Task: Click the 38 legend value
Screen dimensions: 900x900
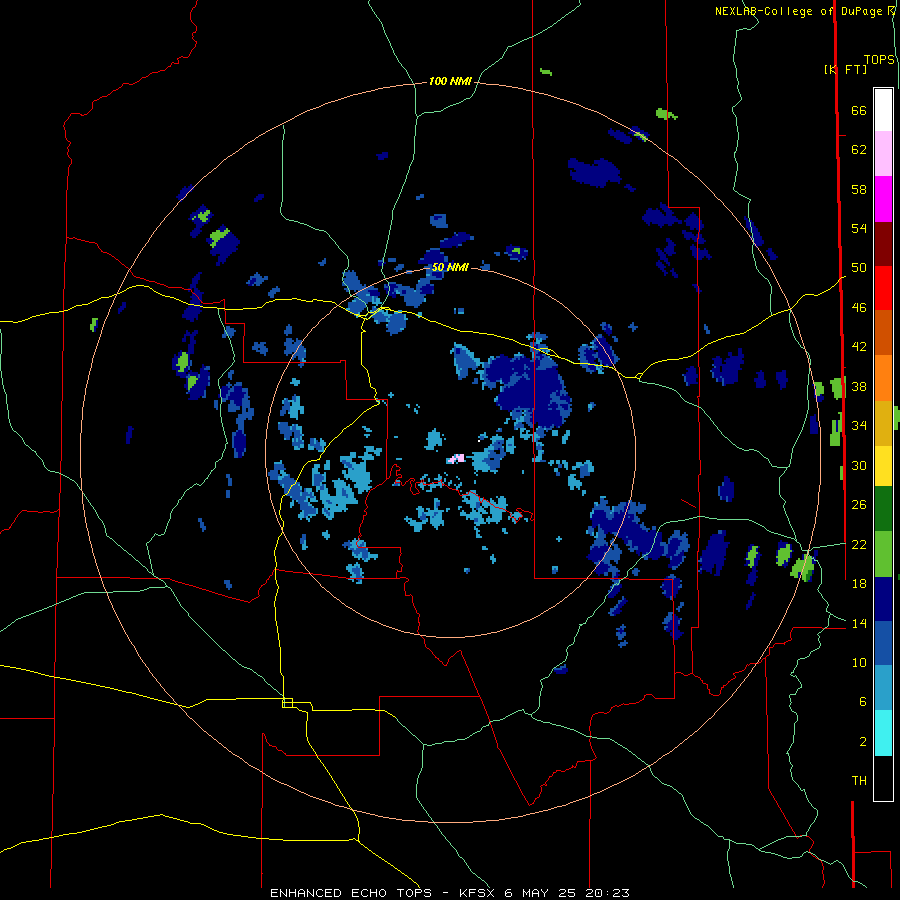Action: [x=859, y=386]
